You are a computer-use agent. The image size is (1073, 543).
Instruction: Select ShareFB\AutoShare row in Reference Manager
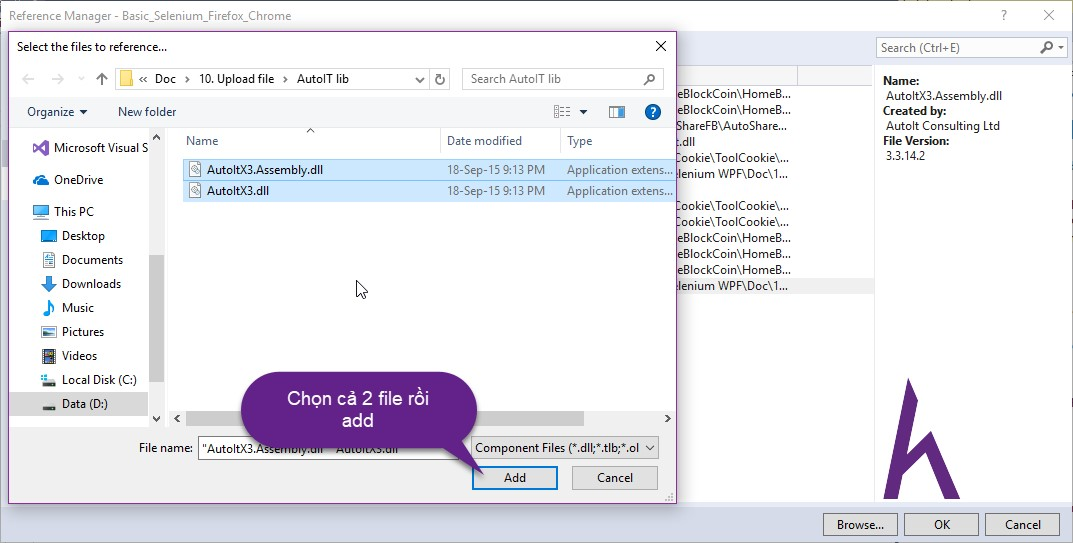click(773, 126)
